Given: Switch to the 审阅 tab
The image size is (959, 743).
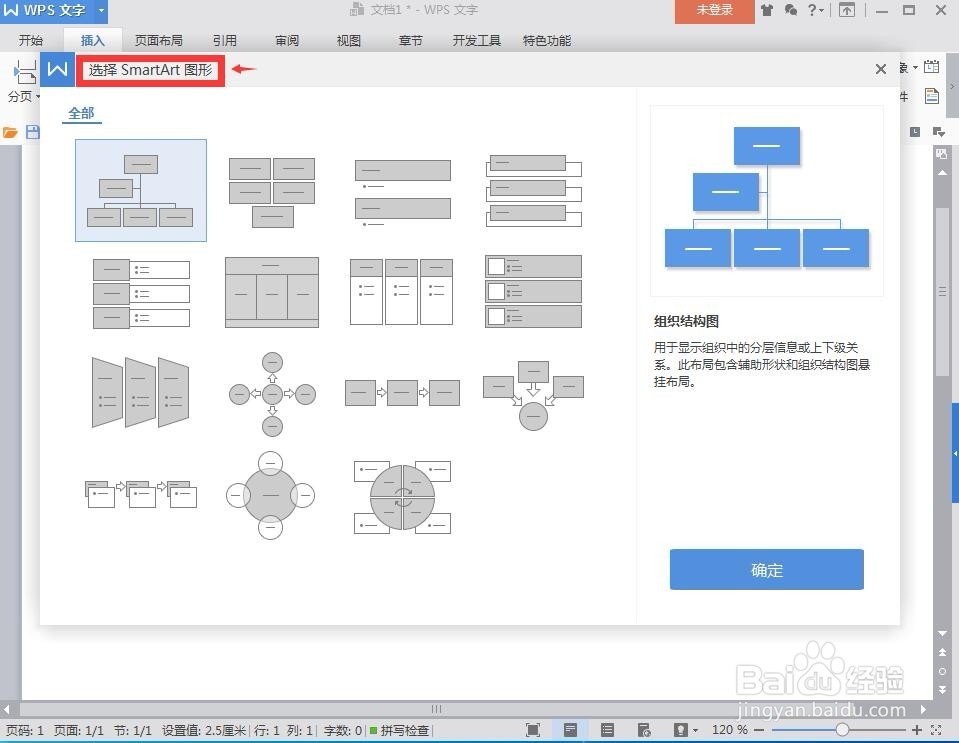Looking at the screenshot, I should coord(287,40).
